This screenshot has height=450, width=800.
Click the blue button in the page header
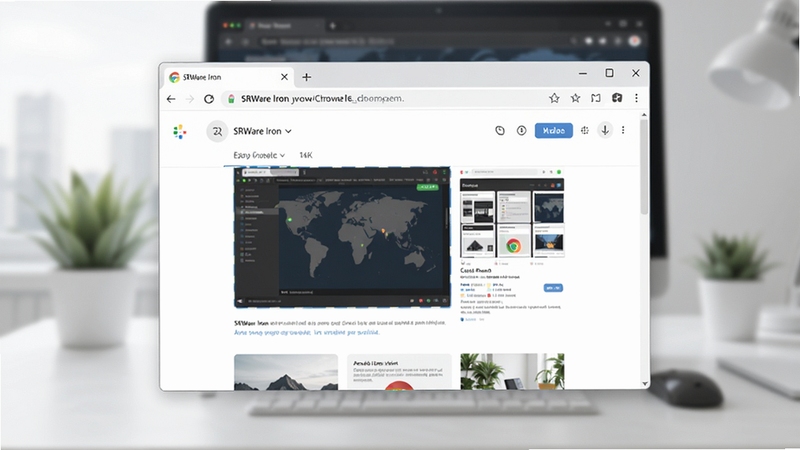pos(554,131)
